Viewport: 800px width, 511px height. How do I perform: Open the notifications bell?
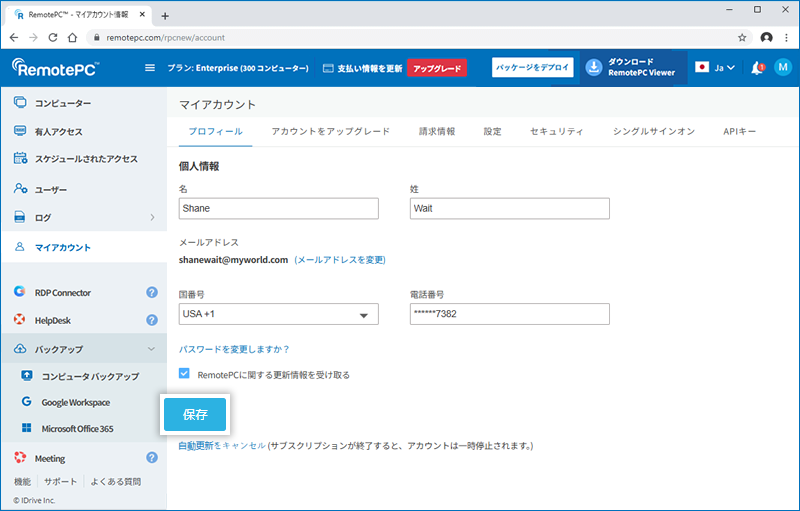[x=757, y=68]
